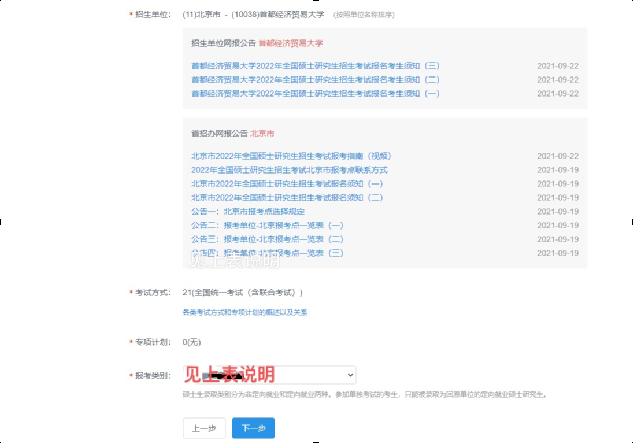Click the blue 下一步 button
This screenshot has height=443, width=633.
[254, 428]
